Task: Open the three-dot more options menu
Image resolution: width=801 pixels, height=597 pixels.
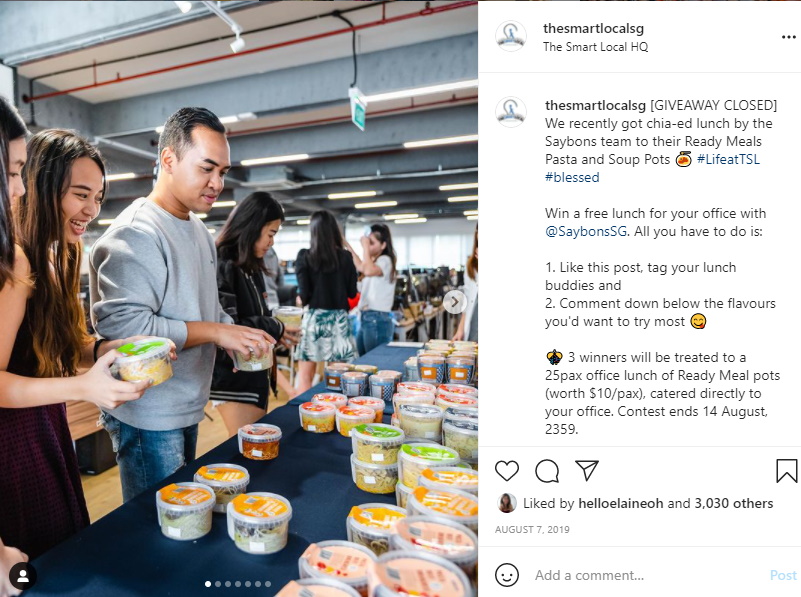Action: (x=789, y=37)
